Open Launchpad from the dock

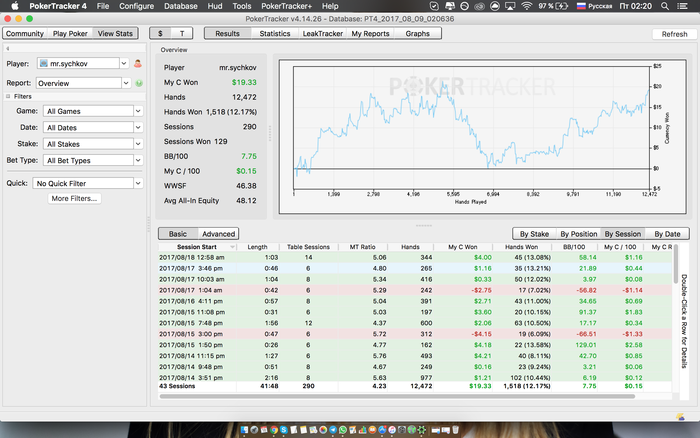coord(254,430)
